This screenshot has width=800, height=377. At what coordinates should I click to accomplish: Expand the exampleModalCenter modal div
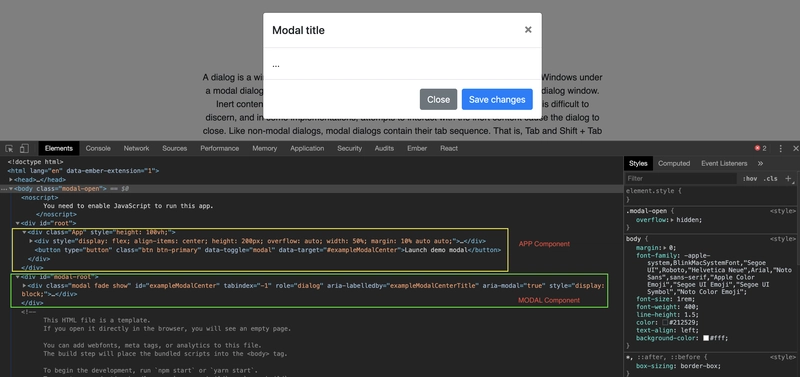(24, 286)
